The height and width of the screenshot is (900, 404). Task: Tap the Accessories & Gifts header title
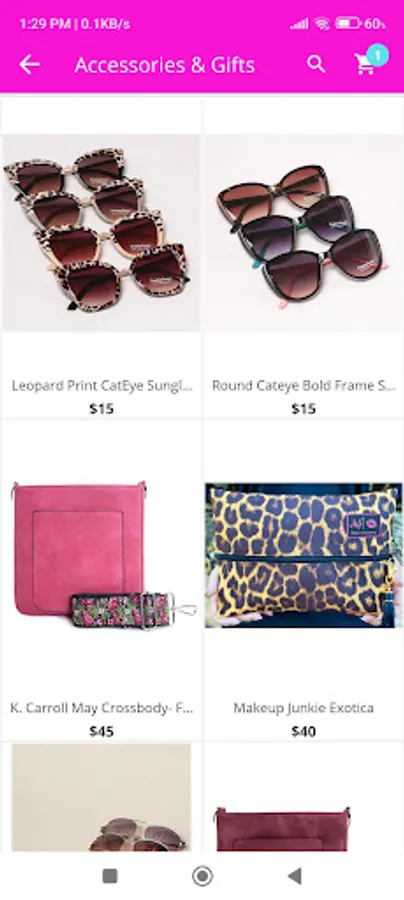tap(165, 65)
